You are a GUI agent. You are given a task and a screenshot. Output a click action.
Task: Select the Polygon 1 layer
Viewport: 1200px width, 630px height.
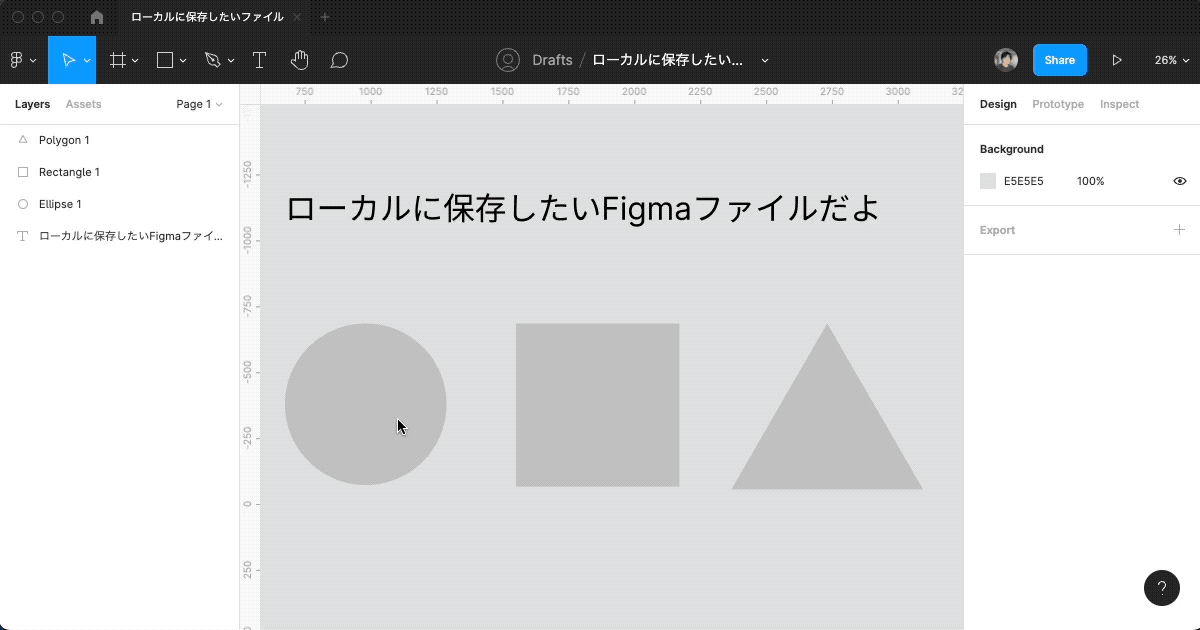pos(64,140)
